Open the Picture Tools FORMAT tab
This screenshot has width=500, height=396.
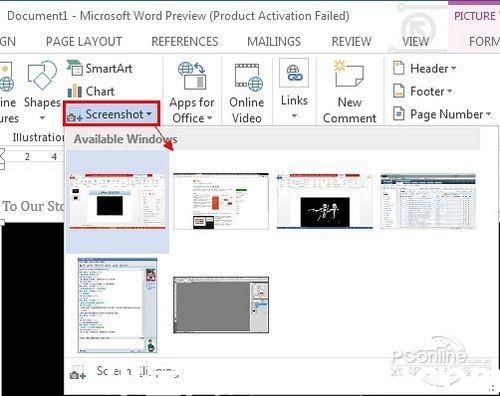(484, 42)
